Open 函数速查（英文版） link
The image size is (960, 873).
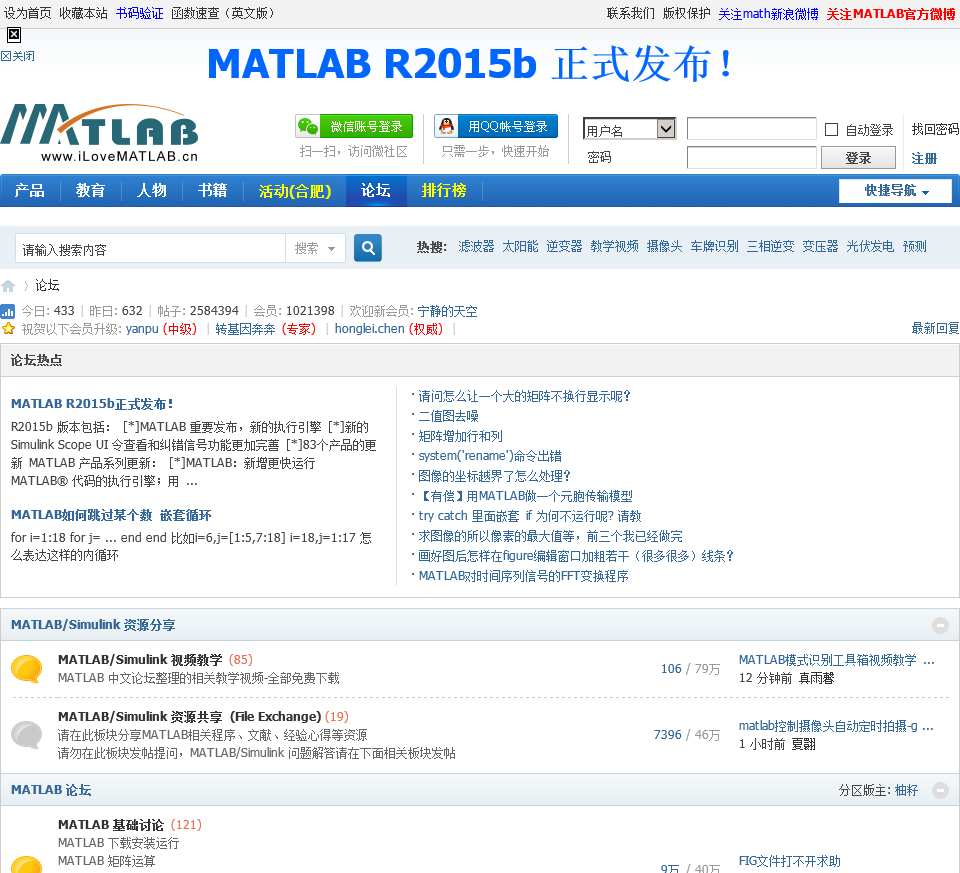[x=225, y=13]
